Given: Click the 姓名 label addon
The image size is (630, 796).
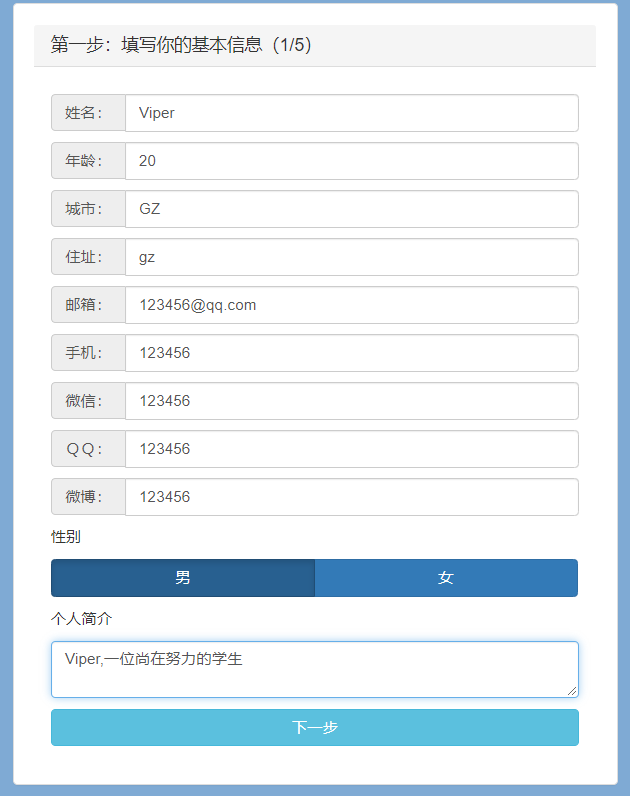Looking at the screenshot, I should [88, 113].
